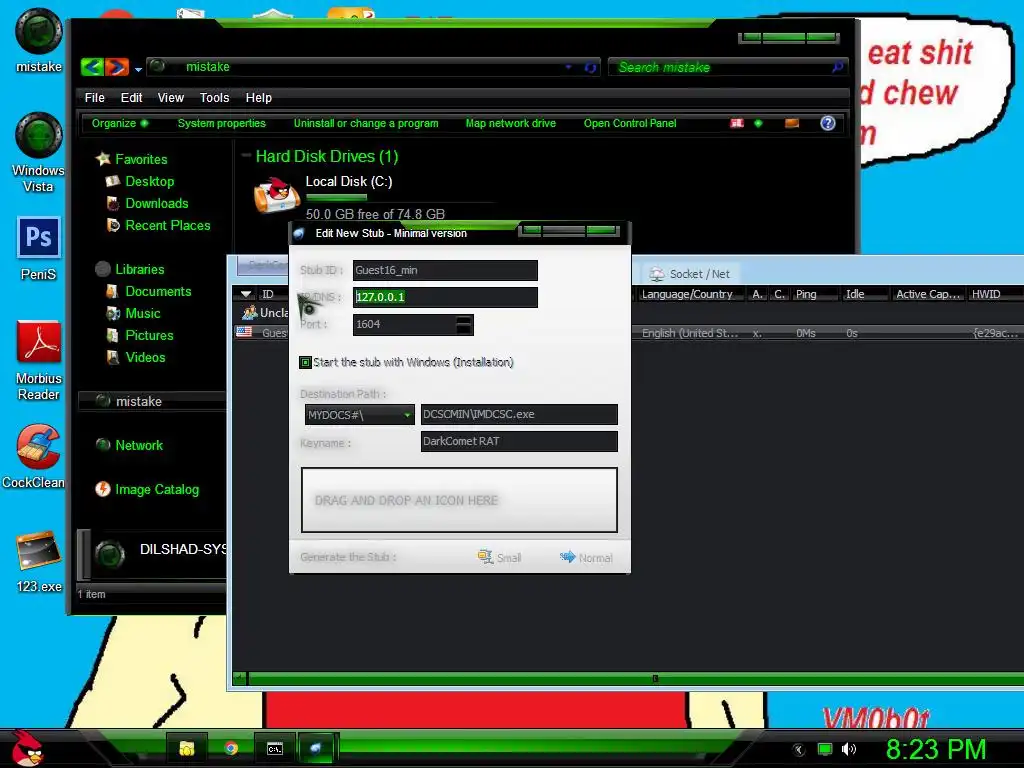The height and width of the screenshot is (768, 1024).
Task: Open the MYDOCS#\ destination path dropdown
Action: tap(360, 415)
